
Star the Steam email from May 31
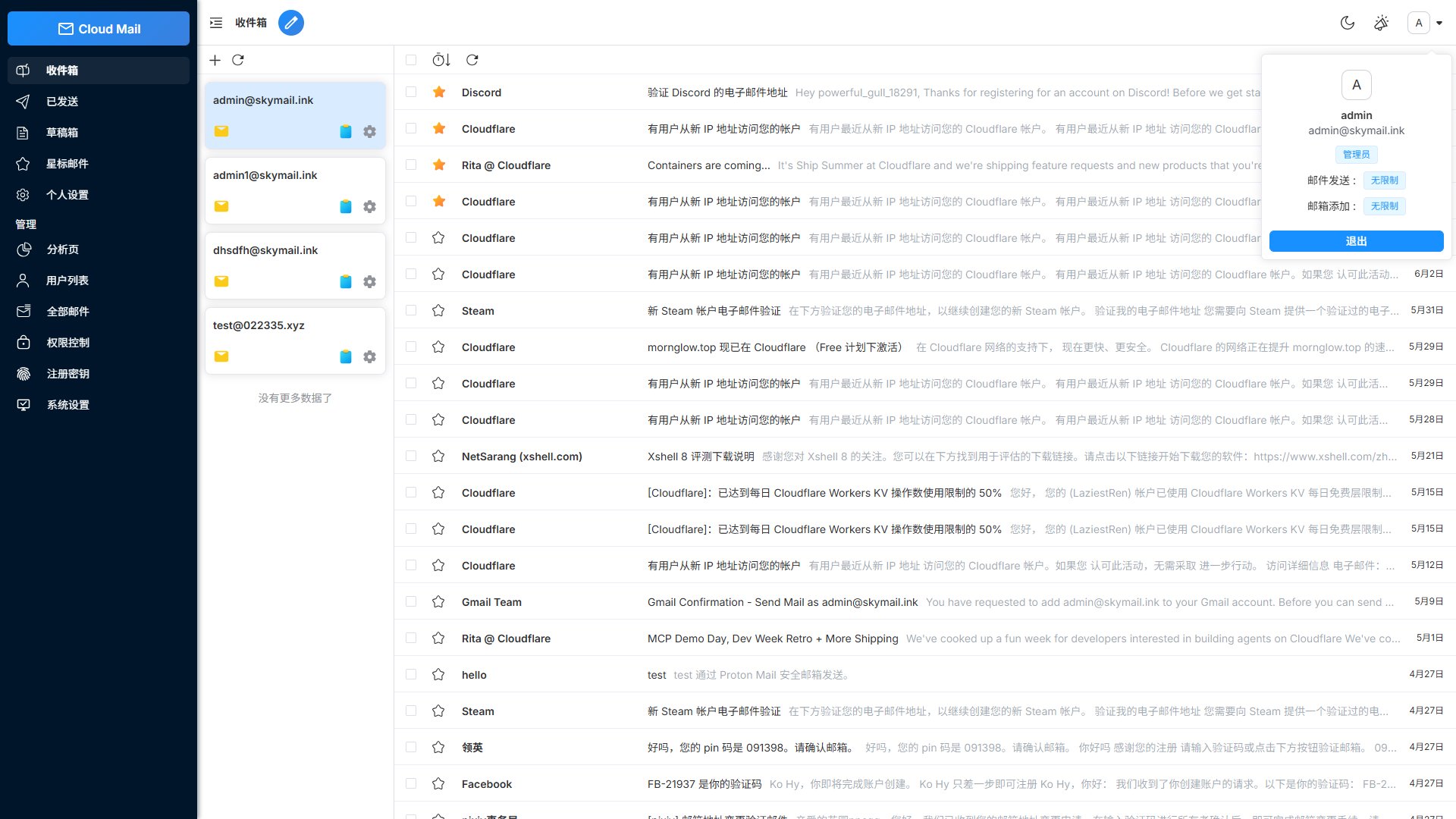tap(438, 311)
